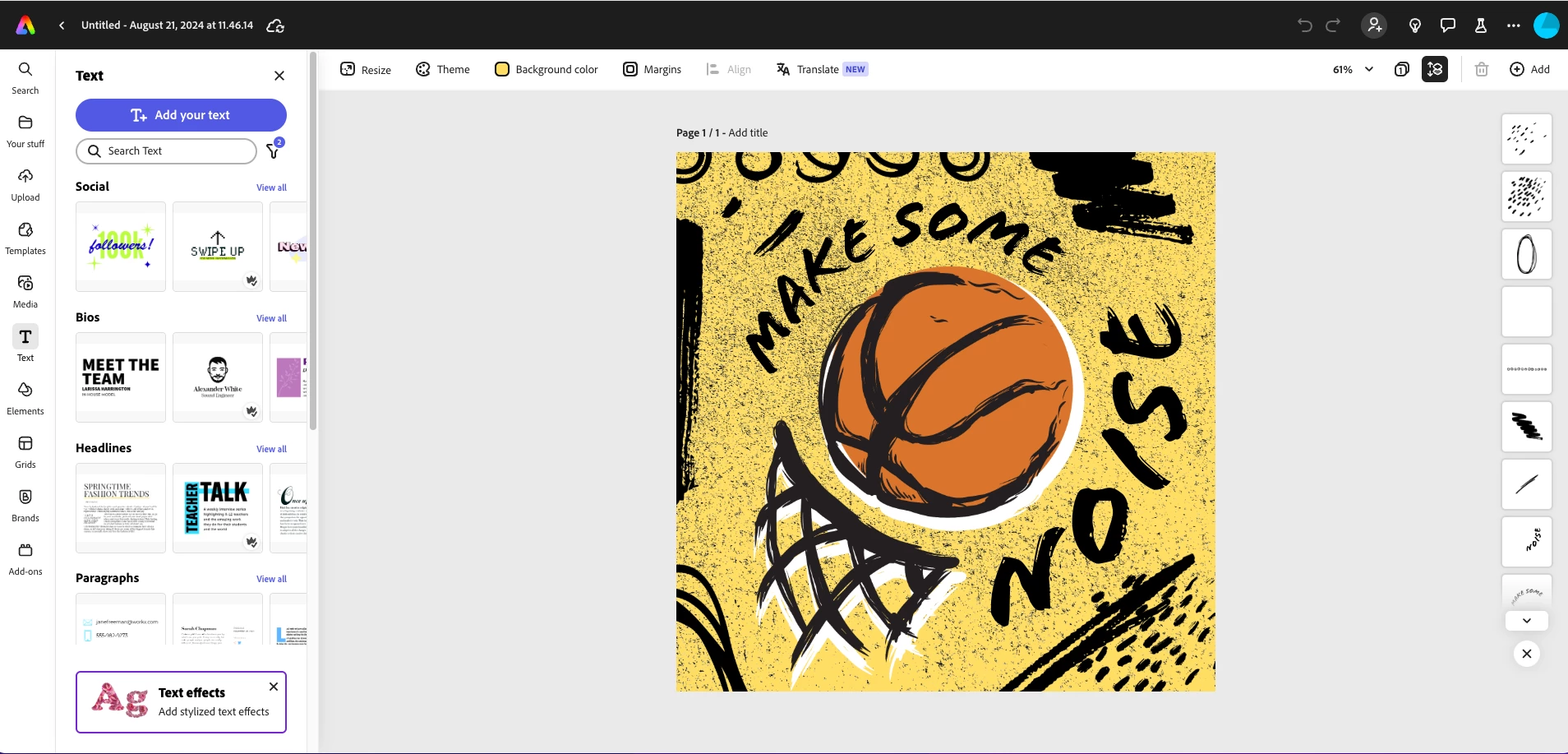View all Bios text templates
1568x754 pixels.
[271, 318]
